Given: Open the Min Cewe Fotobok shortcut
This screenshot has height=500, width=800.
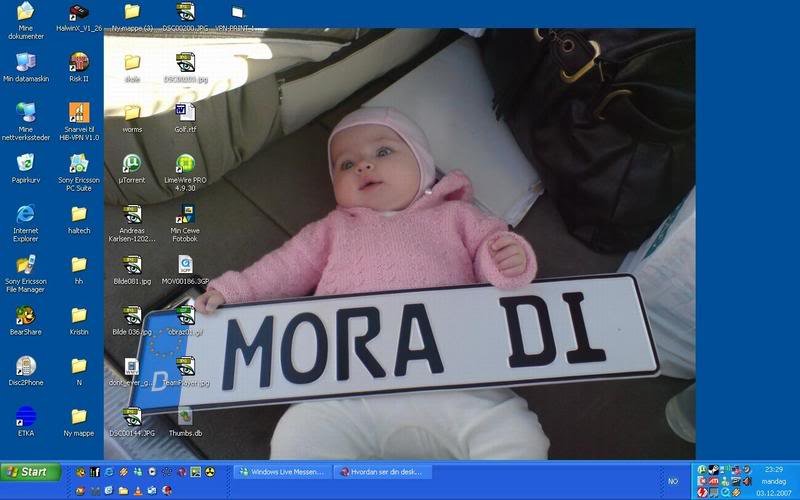Looking at the screenshot, I should pyautogui.click(x=185, y=214).
